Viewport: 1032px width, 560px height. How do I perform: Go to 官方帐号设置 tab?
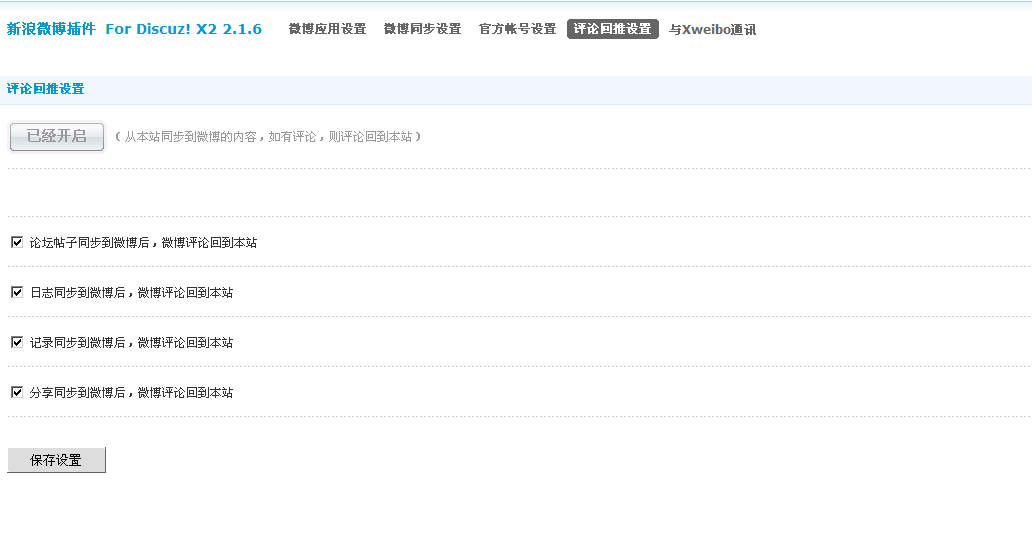(517, 29)
